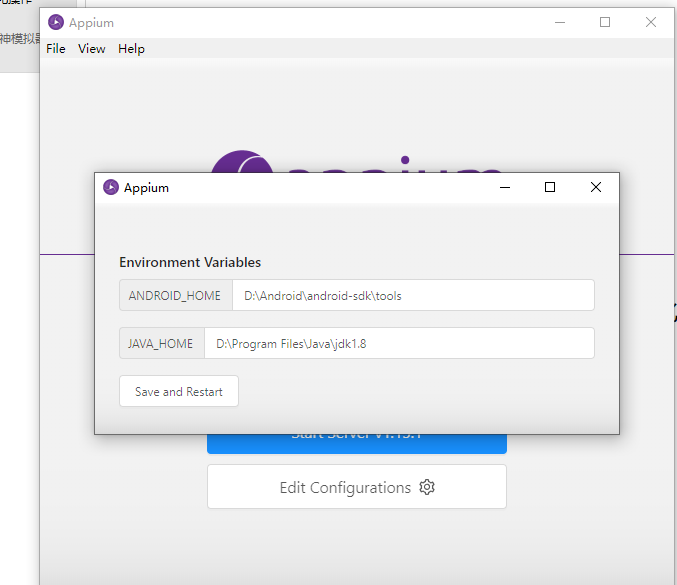677x585 pixels.
Task: Maximize the Environment Variables dialog
Action: coord(550,187)
